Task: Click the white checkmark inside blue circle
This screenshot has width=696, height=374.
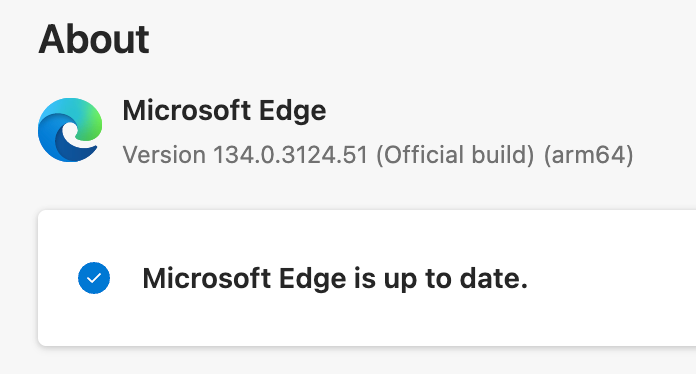Action: coord(94,279)
